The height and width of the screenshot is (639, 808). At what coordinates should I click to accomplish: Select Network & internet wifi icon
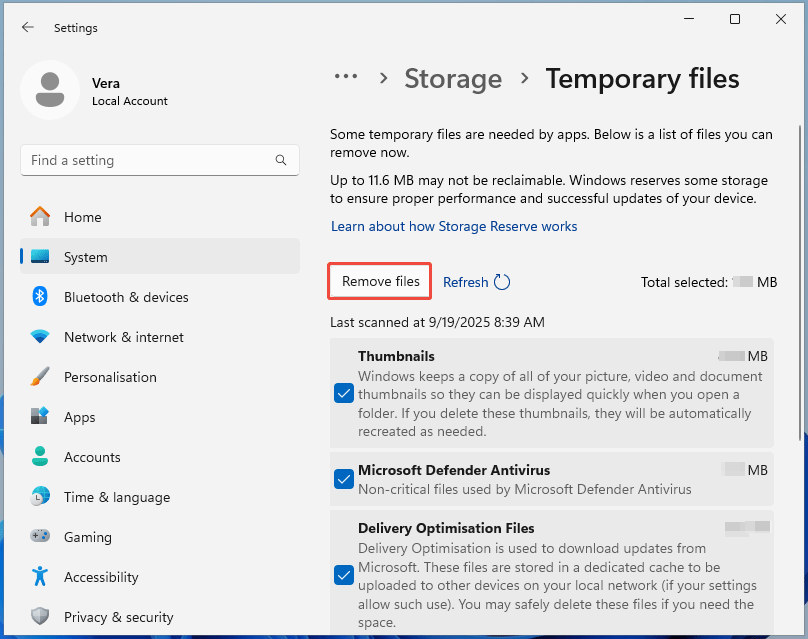tap(40, 337)
